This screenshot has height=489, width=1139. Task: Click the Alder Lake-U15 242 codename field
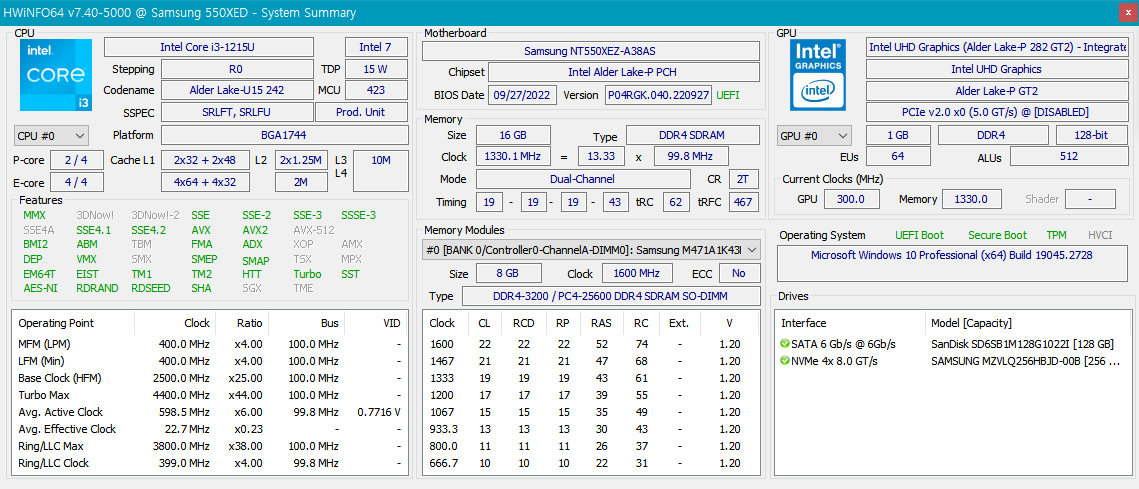237,90
